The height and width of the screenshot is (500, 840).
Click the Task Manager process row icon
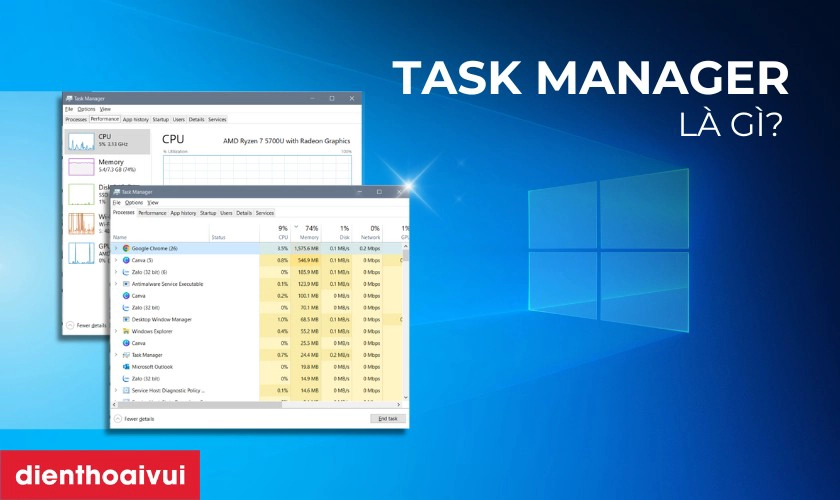click(x=126, y=355)
